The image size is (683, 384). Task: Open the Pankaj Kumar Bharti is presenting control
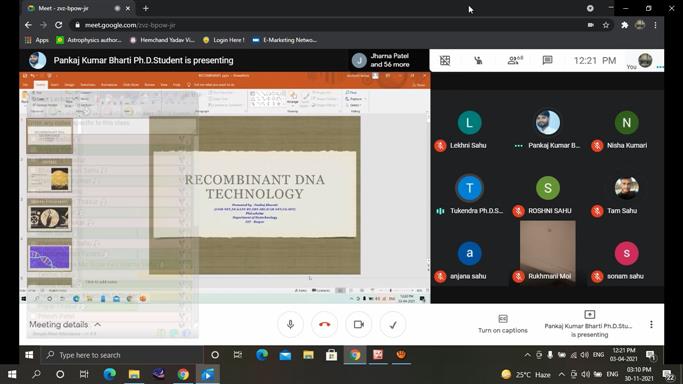(589, 324)
